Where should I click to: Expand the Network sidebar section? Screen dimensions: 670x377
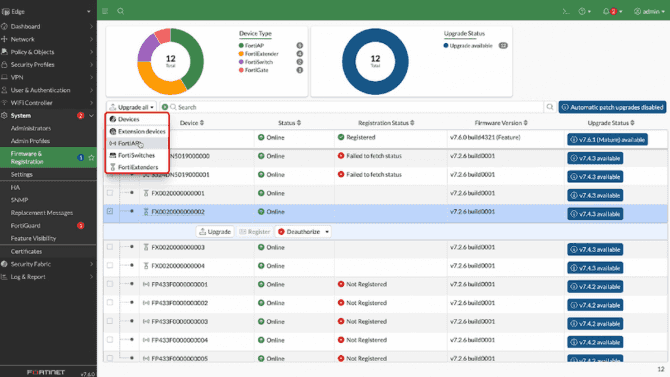[48, 39]
